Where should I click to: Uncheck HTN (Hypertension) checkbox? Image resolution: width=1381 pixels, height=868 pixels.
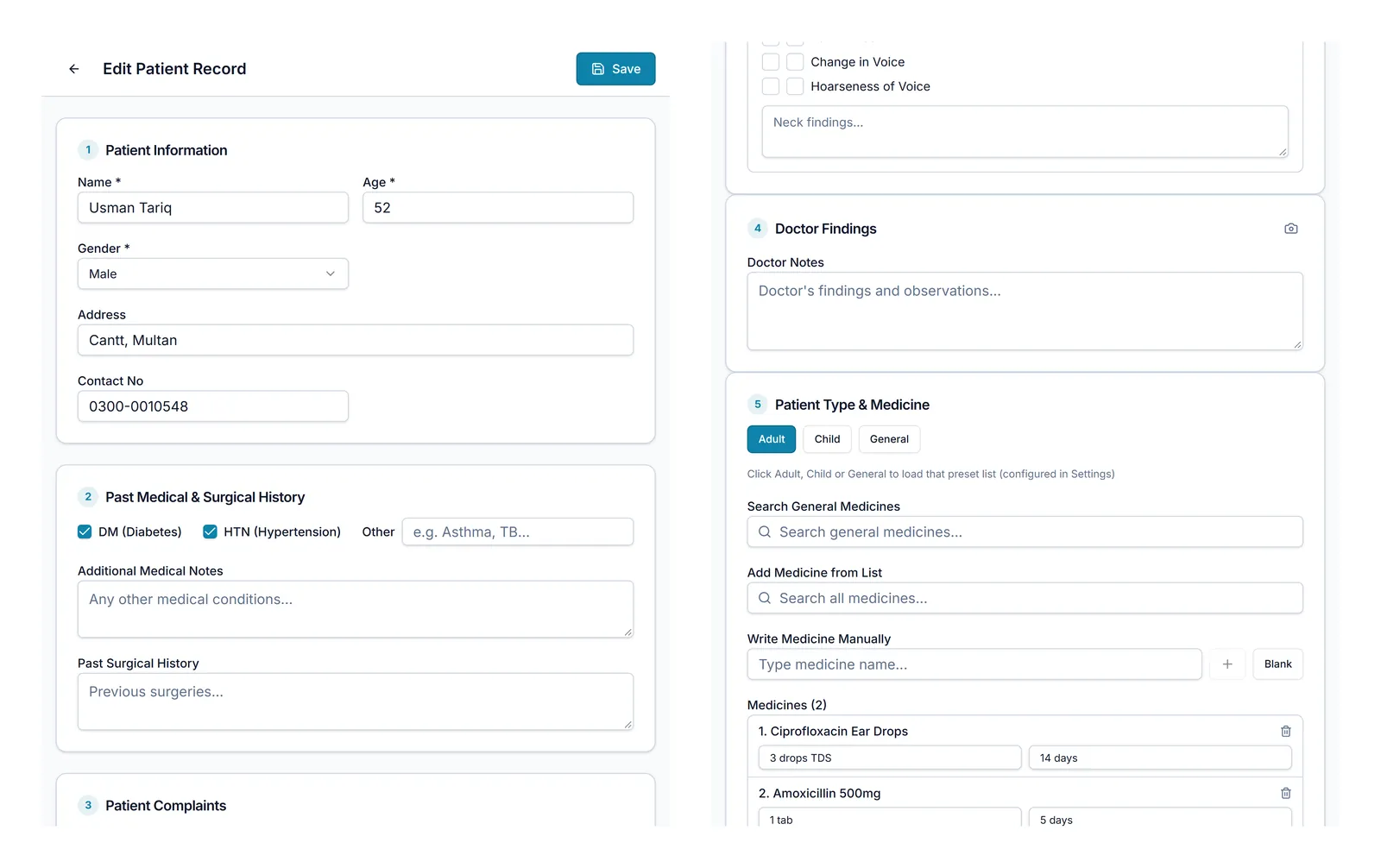[x=210, y=531]
